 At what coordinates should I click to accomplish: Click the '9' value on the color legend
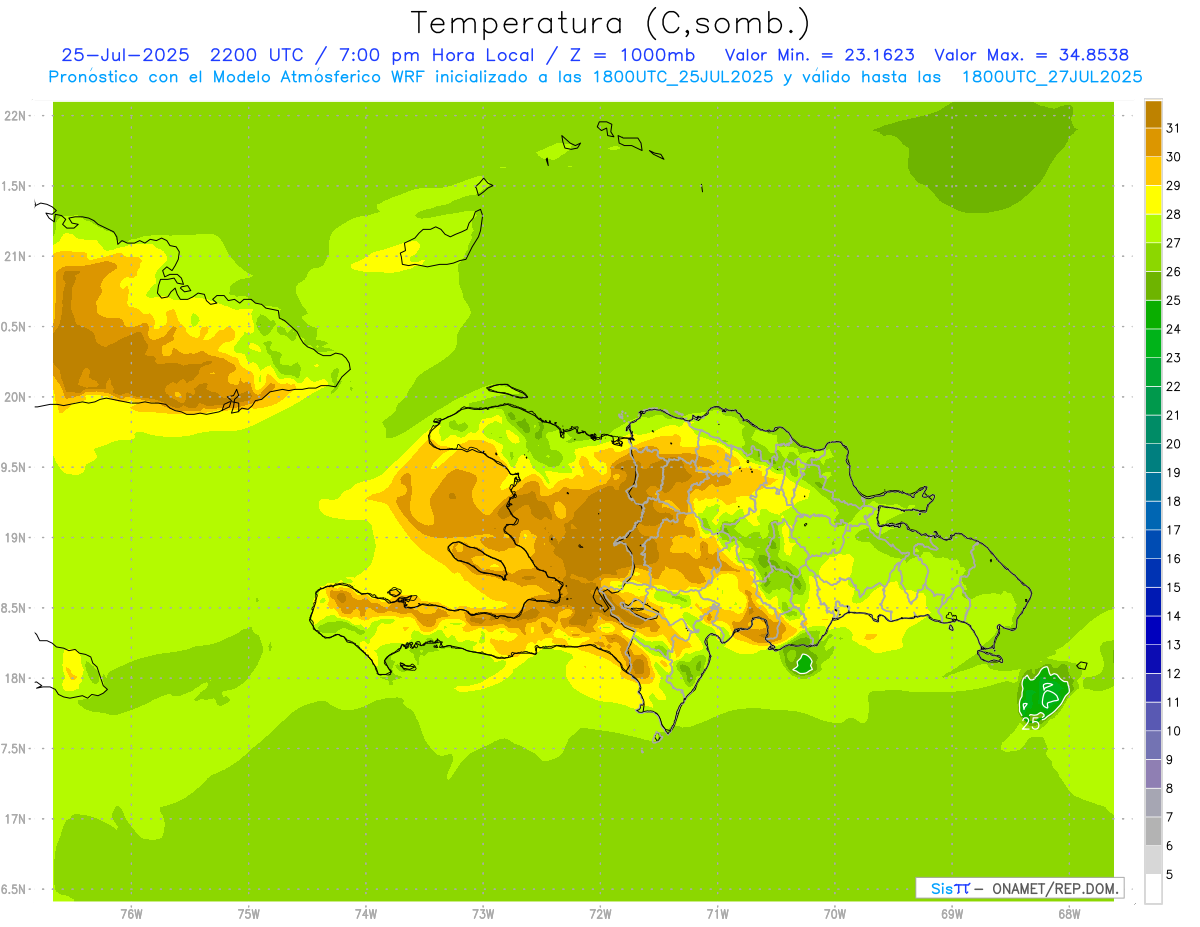click(x=1170, y=760)
